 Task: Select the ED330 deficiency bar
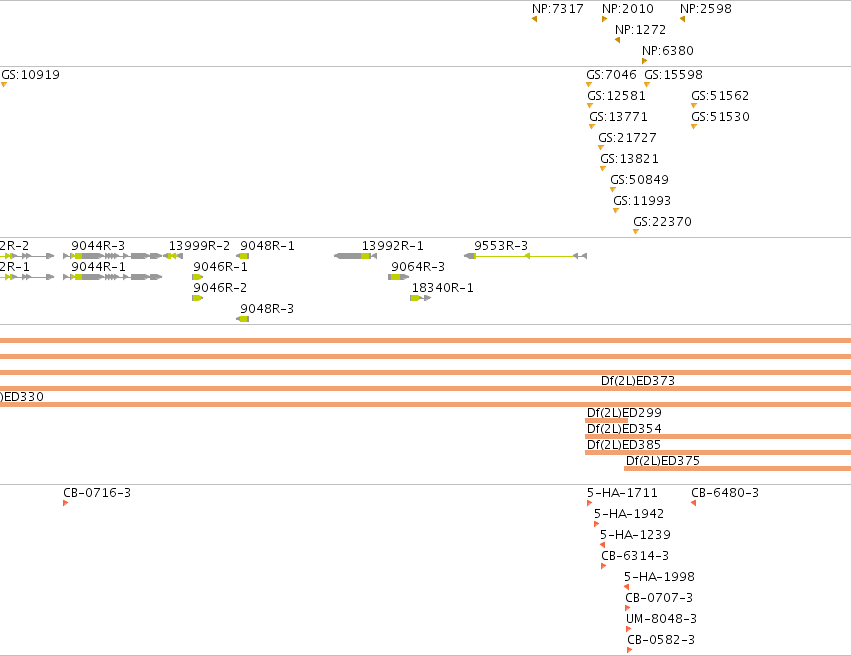[x=426, y=404]
